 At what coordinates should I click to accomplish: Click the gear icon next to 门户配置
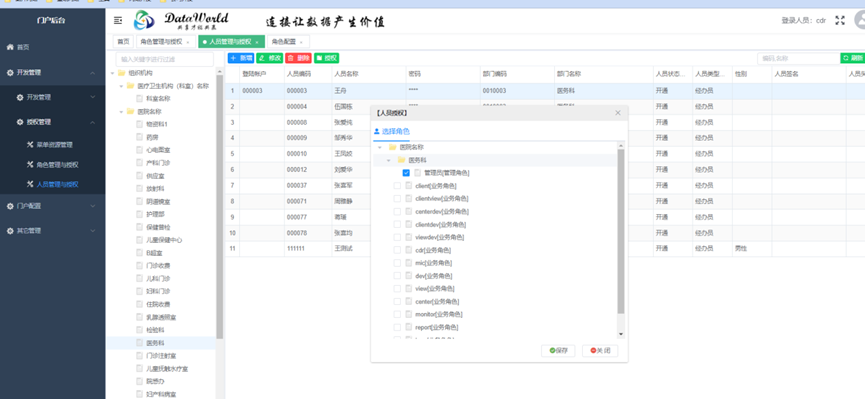pyautogui.click(x=10, y=206)
